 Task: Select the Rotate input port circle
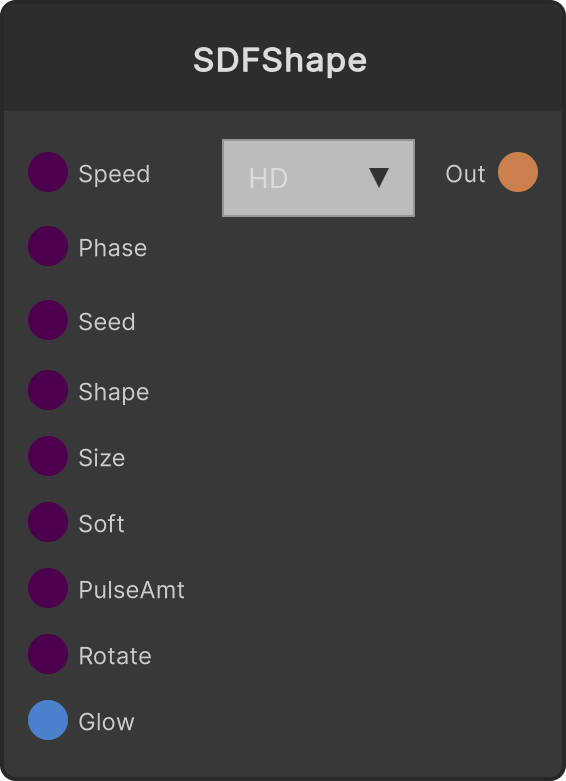(x=48, y=654)
